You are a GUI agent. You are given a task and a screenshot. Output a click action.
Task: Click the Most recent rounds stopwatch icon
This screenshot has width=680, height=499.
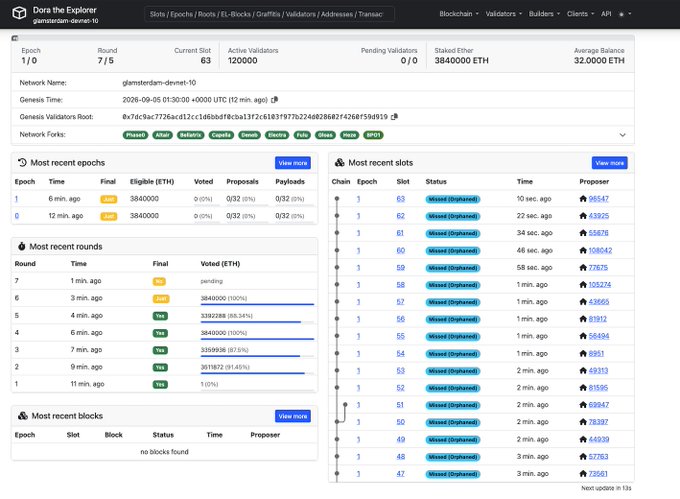click(x=21, y=246)
